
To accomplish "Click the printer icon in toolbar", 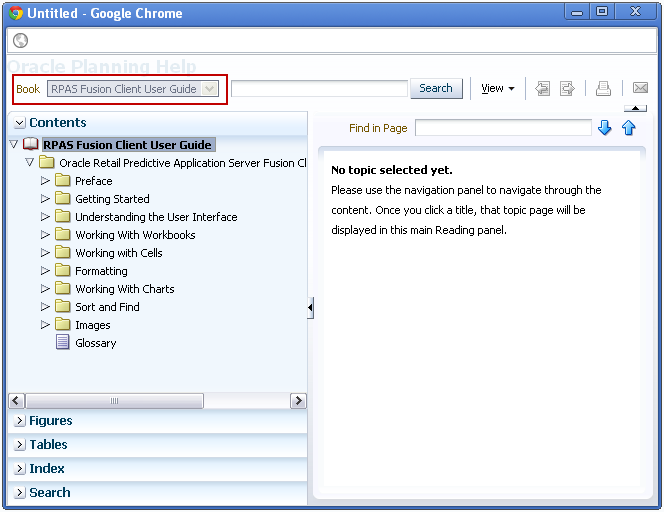I will tap(603, 89).
